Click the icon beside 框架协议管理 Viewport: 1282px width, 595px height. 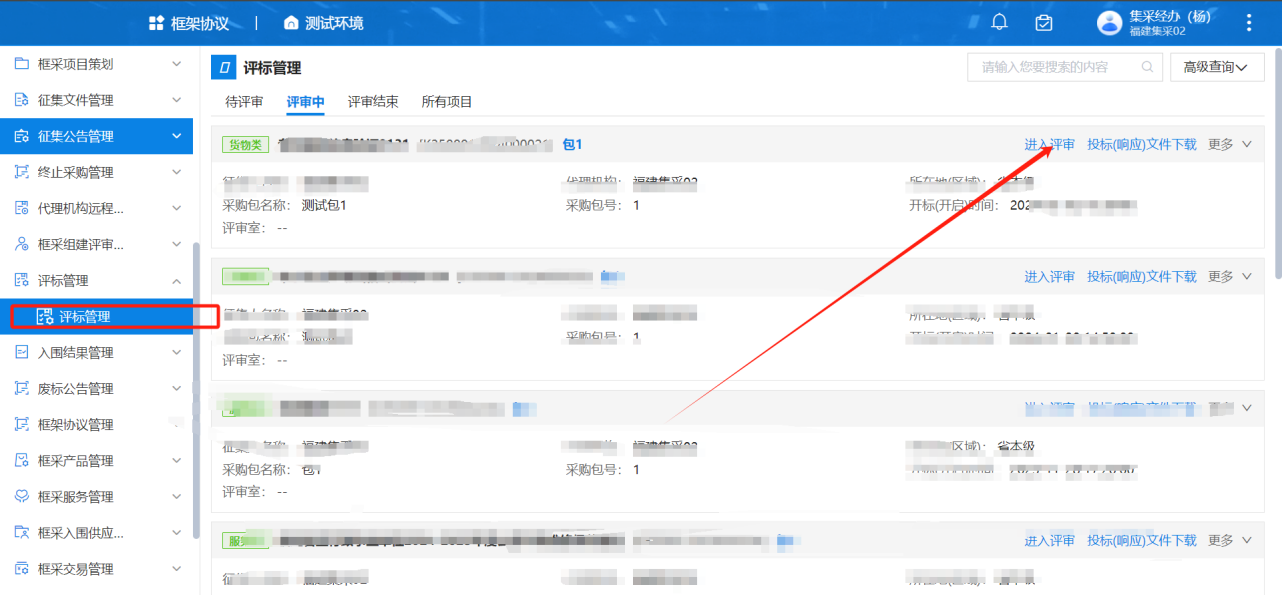(x=22, y=424)
